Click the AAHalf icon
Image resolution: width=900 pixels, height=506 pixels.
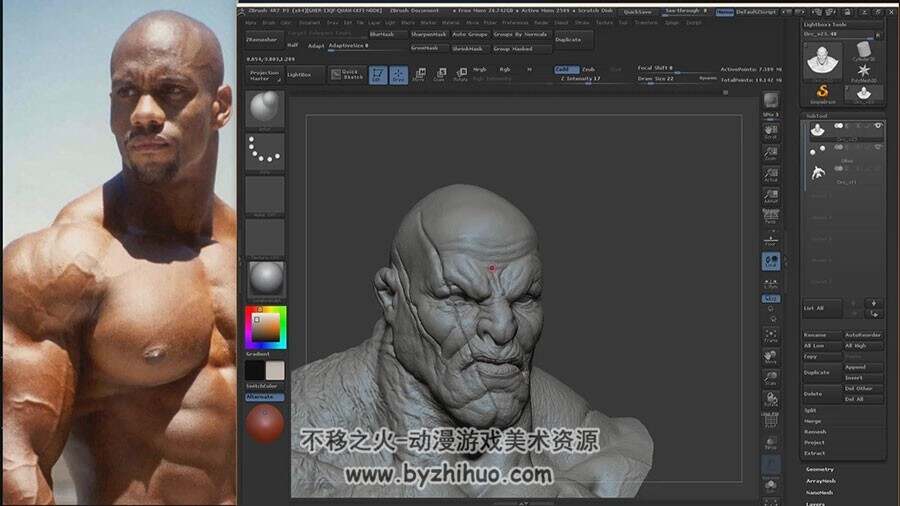(x=770, y=196)
